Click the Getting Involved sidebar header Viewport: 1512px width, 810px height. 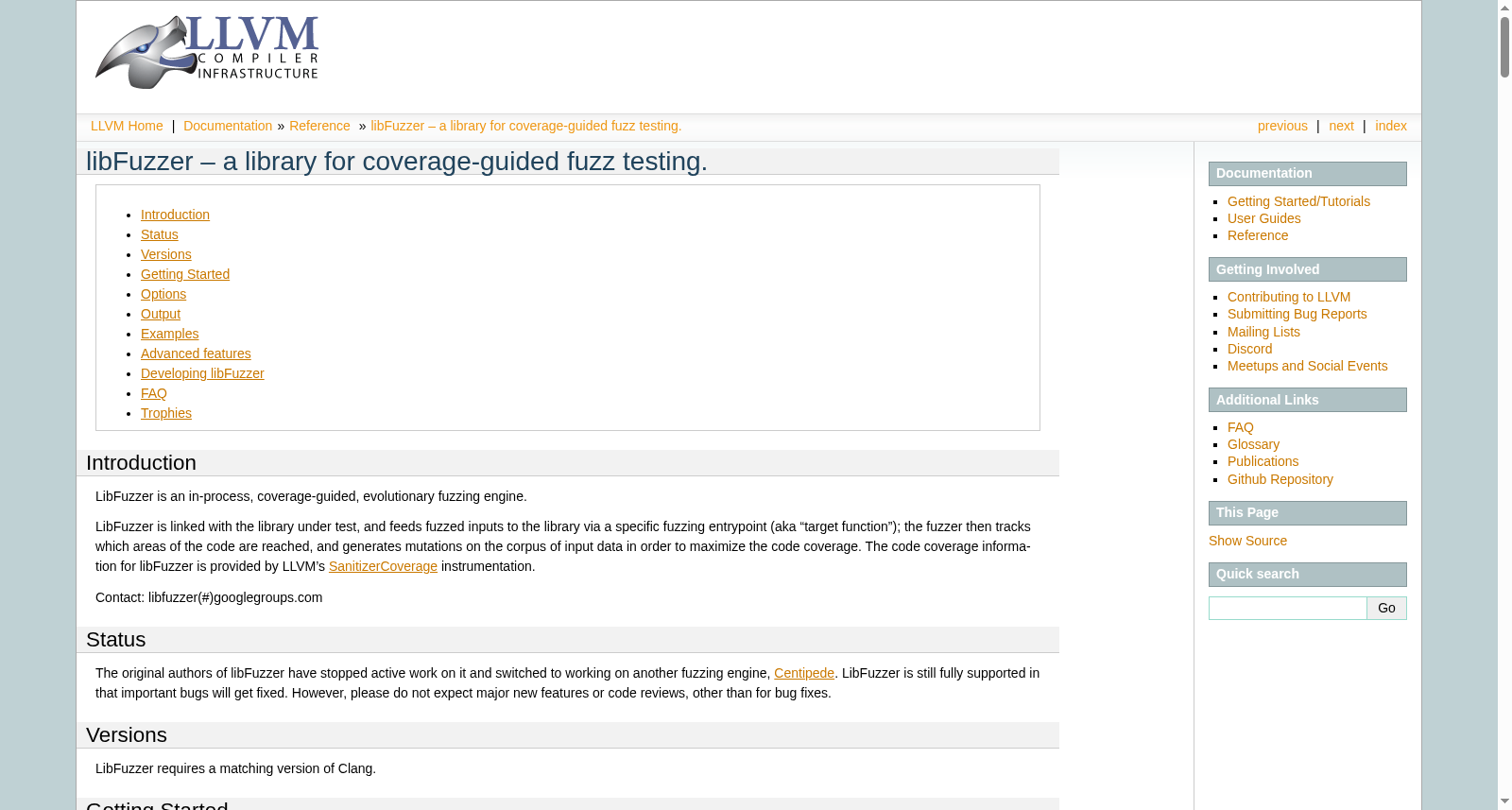tap(1308, 269)
